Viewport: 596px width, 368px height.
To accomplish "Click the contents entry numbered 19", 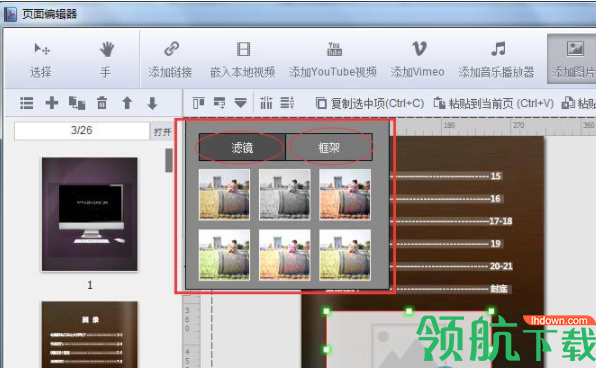I will (447, 243).
